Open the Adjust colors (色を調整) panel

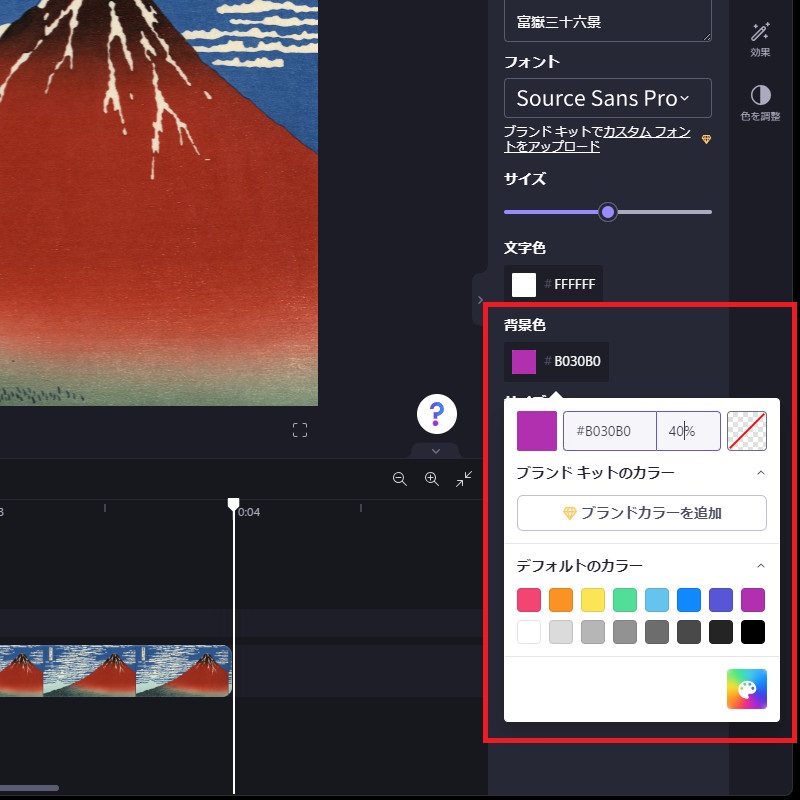760,103
